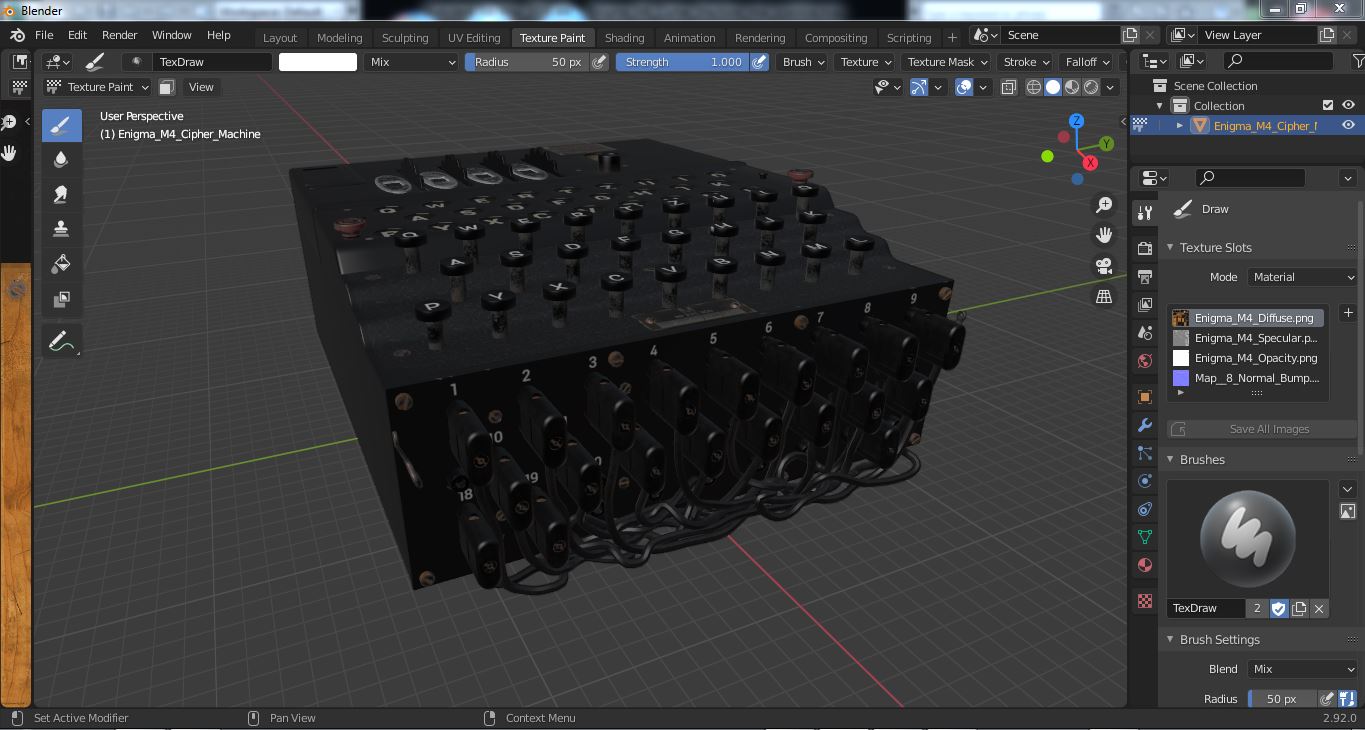The image size is (1365, 730).
Task: Collapse the Brush Settings panel
Action: tap(1171, 639)
